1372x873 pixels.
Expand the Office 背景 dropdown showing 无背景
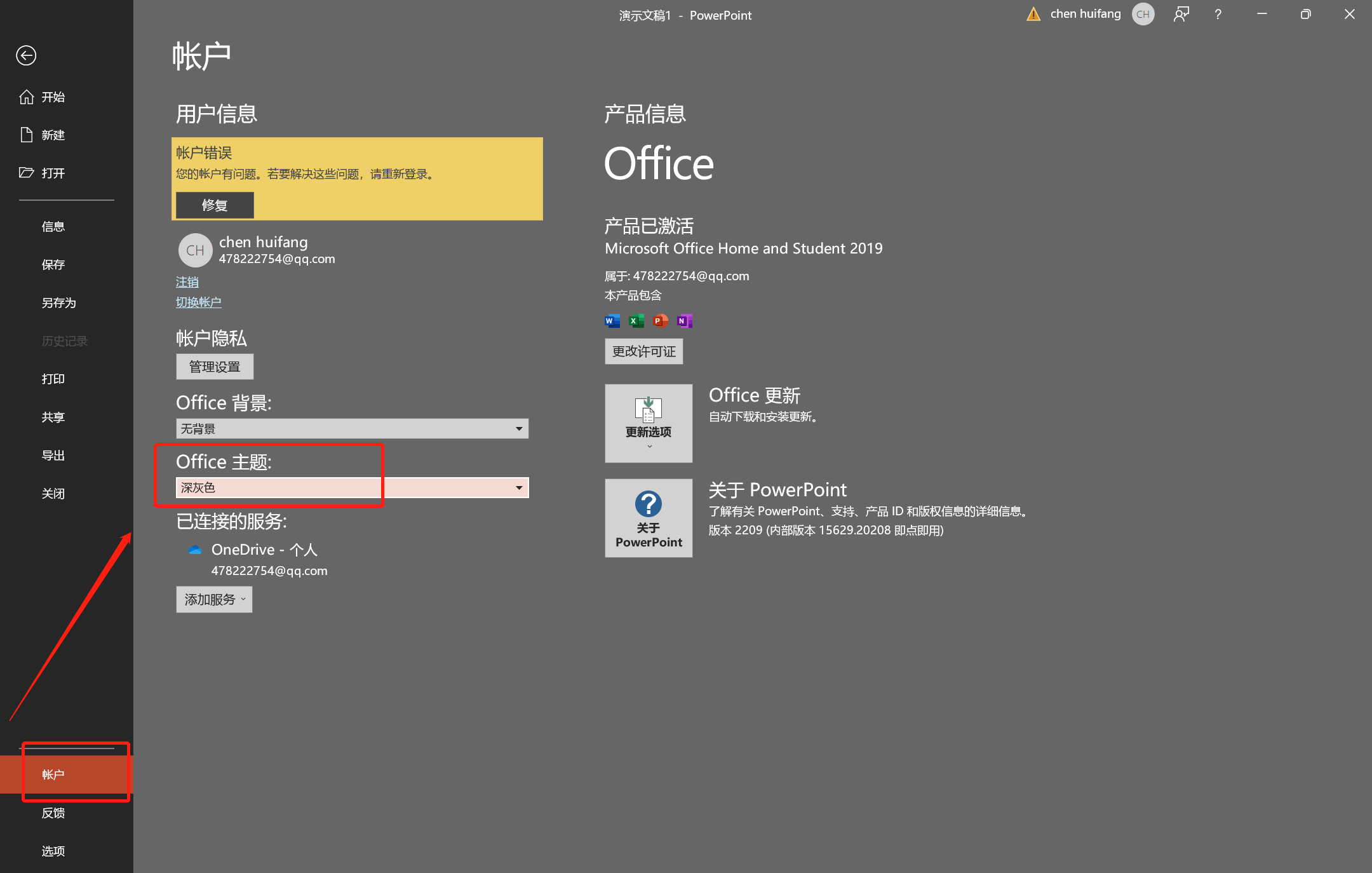coord(352,428)
